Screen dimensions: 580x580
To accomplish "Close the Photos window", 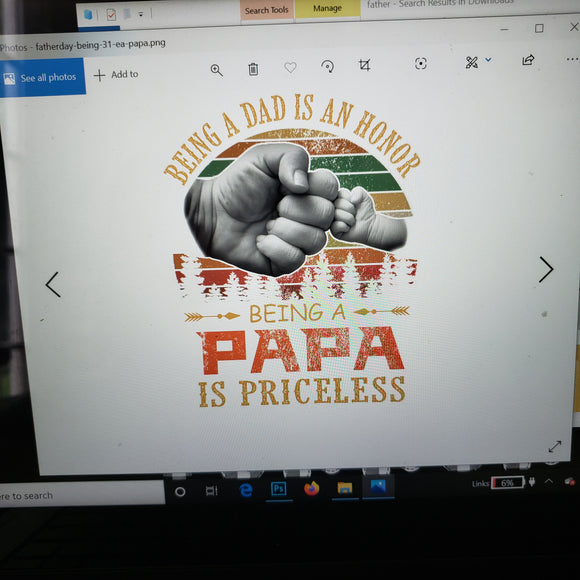I will click(x=574, y=27).
